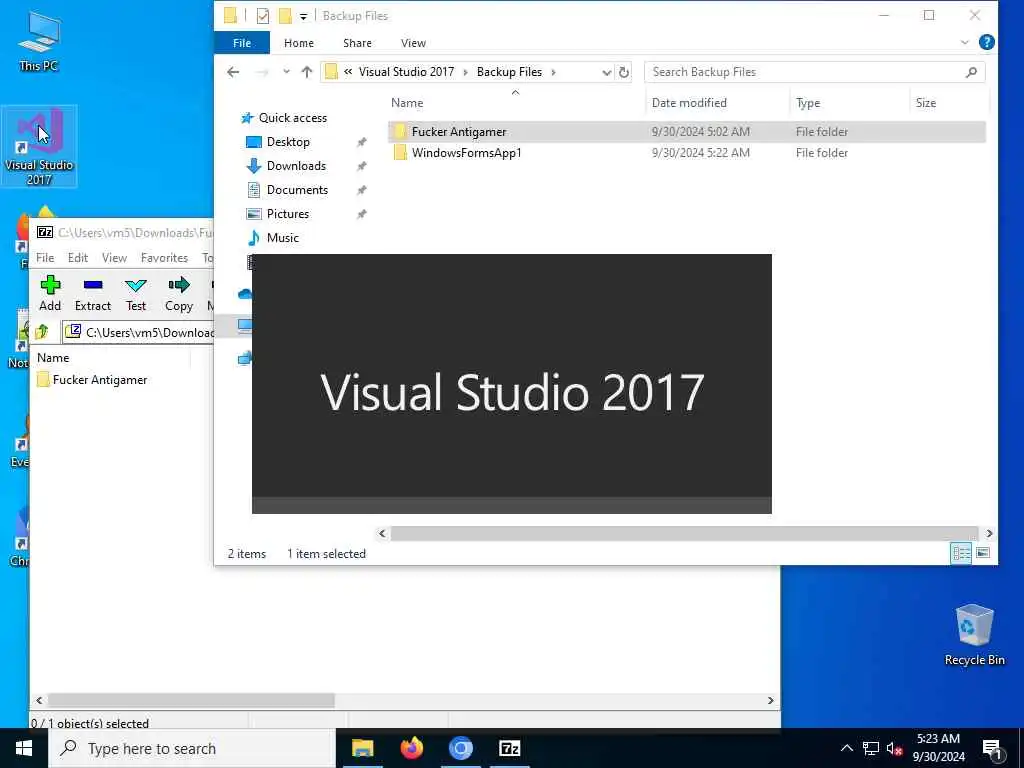Screen dimensions: 1024x768
Task: Refresh the Backup Files folder view
Action: tap(624, 72)
